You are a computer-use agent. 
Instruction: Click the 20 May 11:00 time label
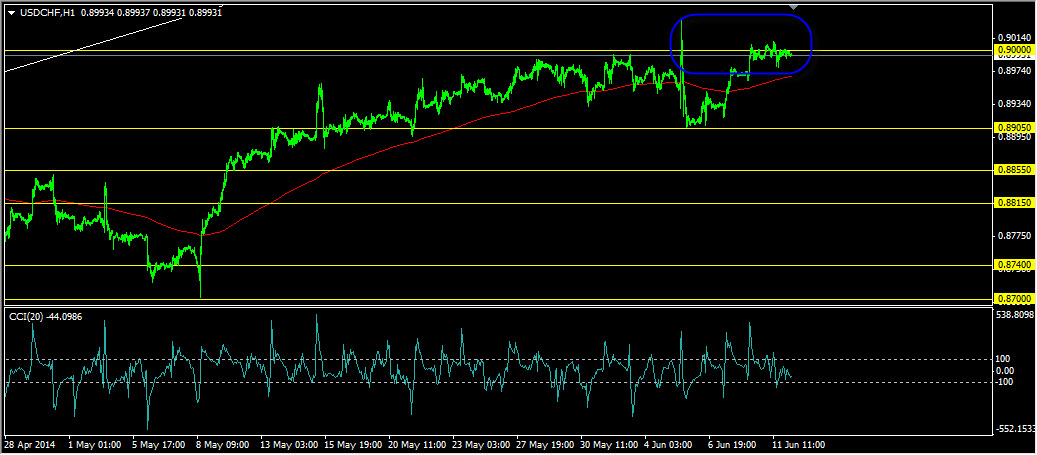pyautogui.click(x=417, y=444)
